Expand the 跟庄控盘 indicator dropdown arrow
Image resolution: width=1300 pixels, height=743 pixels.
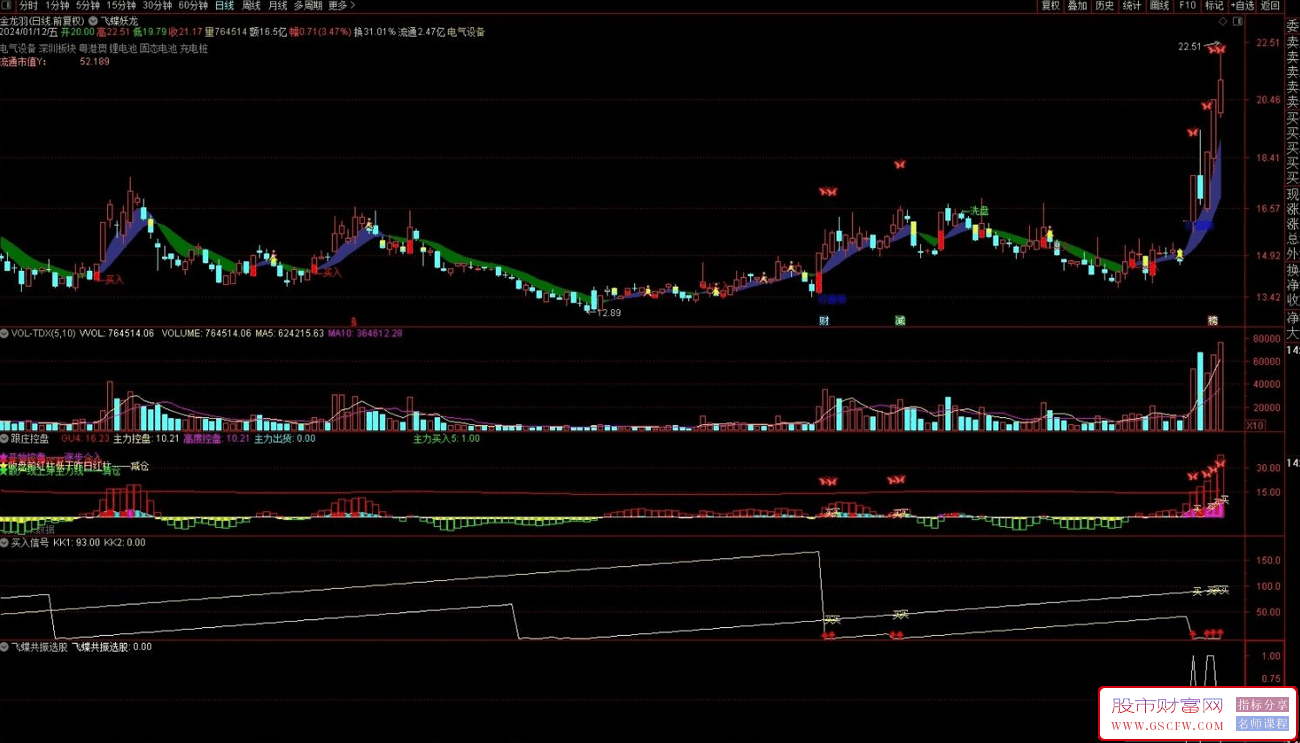(x=5, y=438)
